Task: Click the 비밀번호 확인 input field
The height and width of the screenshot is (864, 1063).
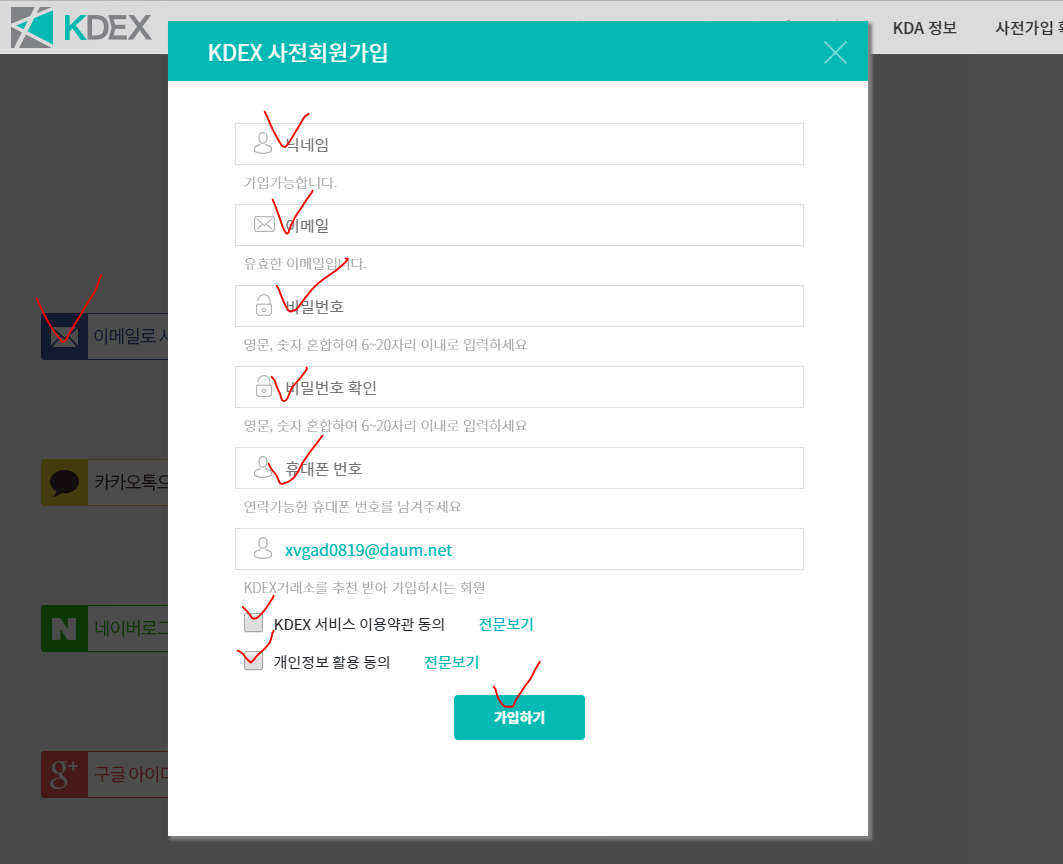Action: (540, 387)
